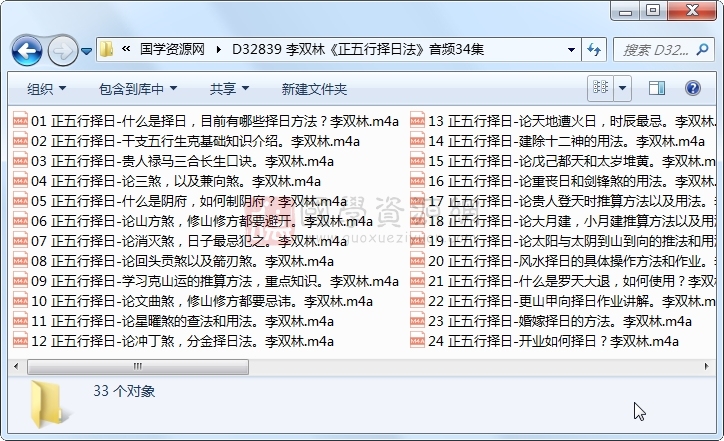Select file icon of 24 开业如何择日
Viewport: 724px width, 441px height.
coord(417,341)
